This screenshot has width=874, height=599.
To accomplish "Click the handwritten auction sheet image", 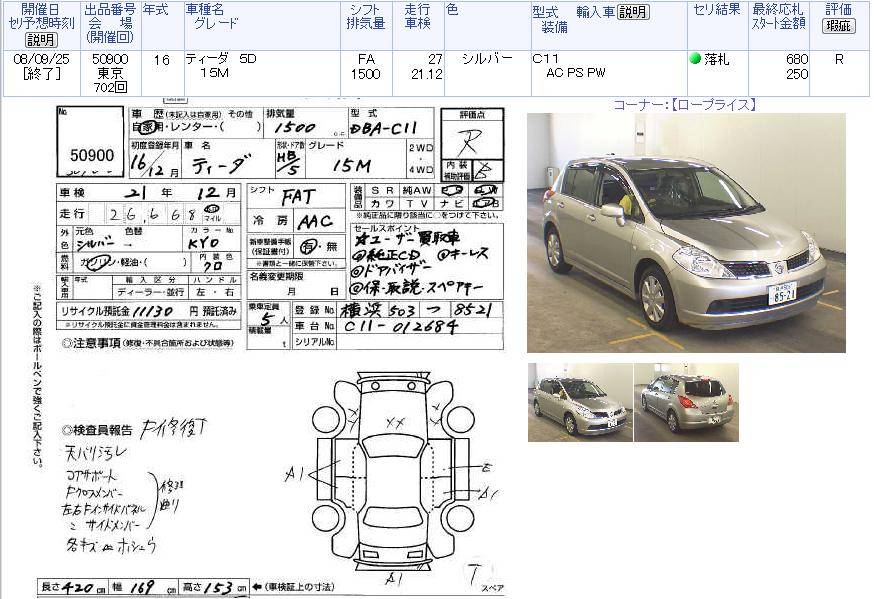I will [270, 348].
